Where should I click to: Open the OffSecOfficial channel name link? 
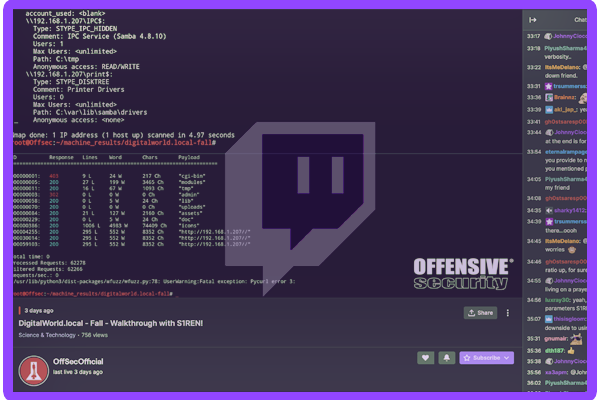78,362
